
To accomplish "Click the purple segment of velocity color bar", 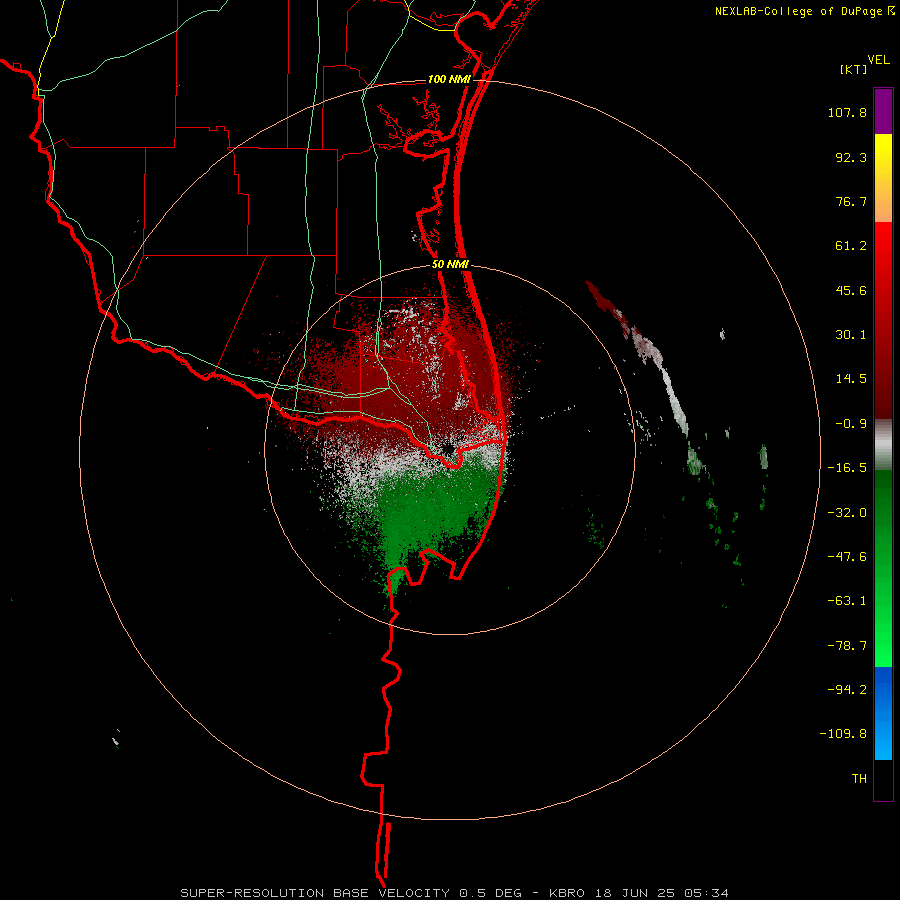I will (883, 111).
